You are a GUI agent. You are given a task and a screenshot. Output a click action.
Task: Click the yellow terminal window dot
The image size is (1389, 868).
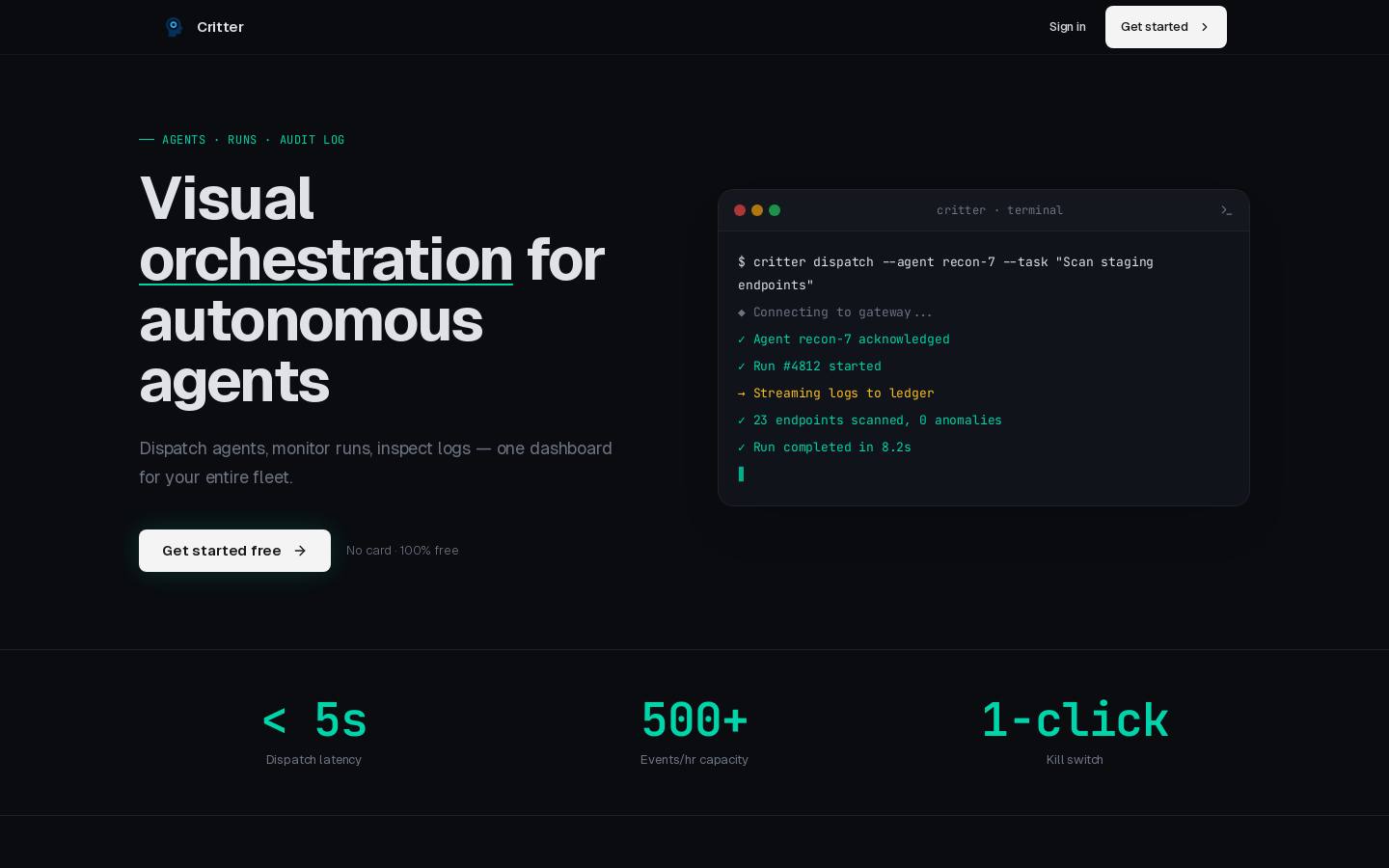tap(757, 210)
